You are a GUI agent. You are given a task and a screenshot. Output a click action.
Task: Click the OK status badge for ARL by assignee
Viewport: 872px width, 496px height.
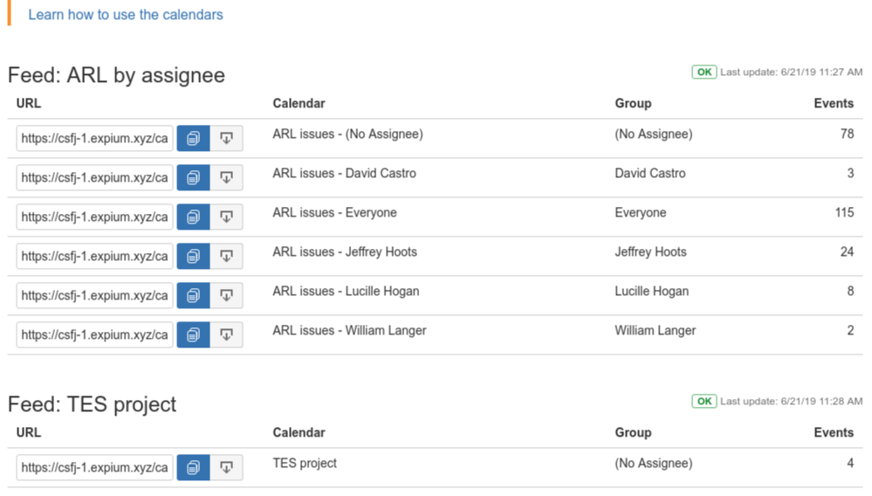tap(704, 72)
